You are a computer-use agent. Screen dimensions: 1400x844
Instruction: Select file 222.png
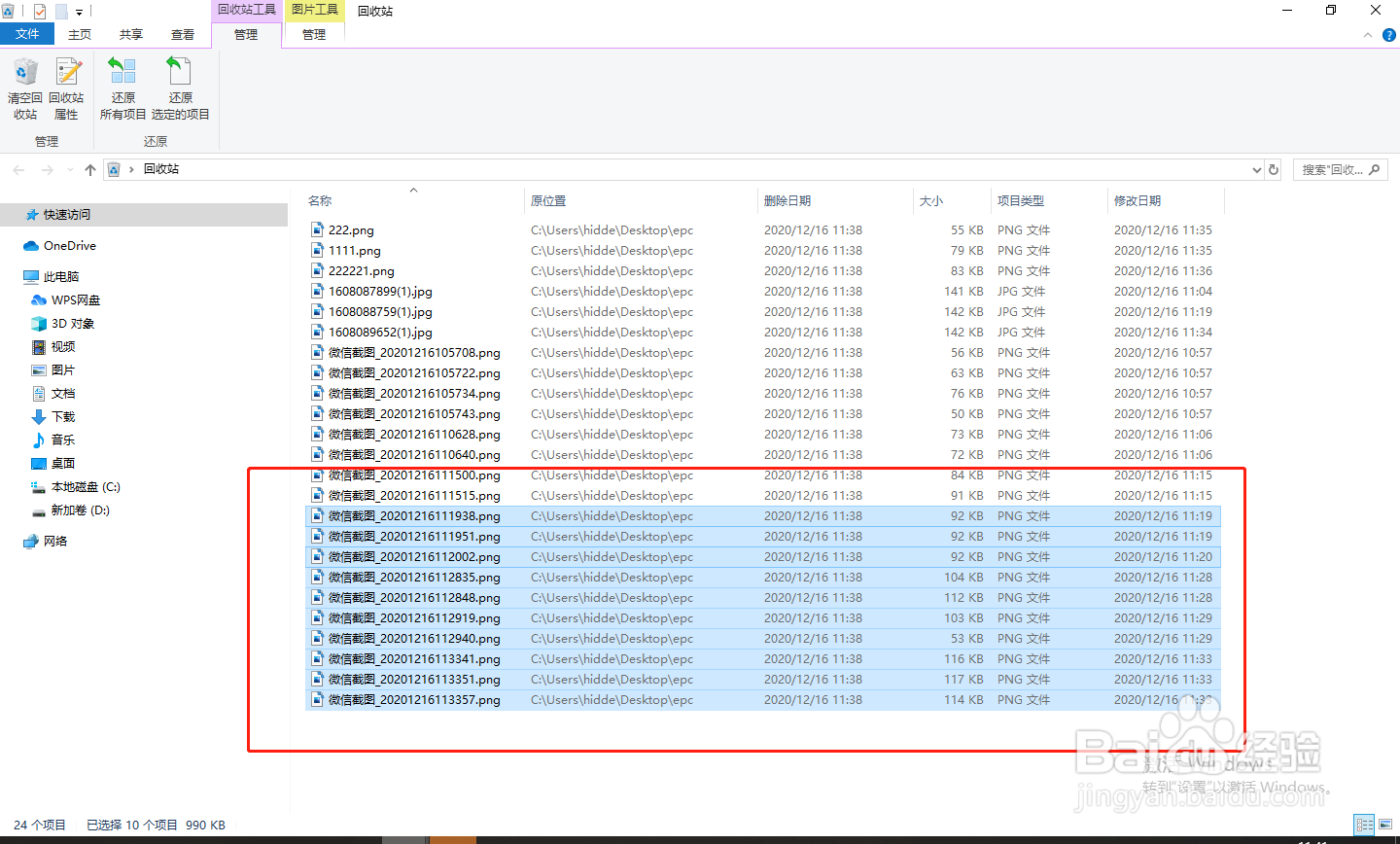click(x=351, y=230)
